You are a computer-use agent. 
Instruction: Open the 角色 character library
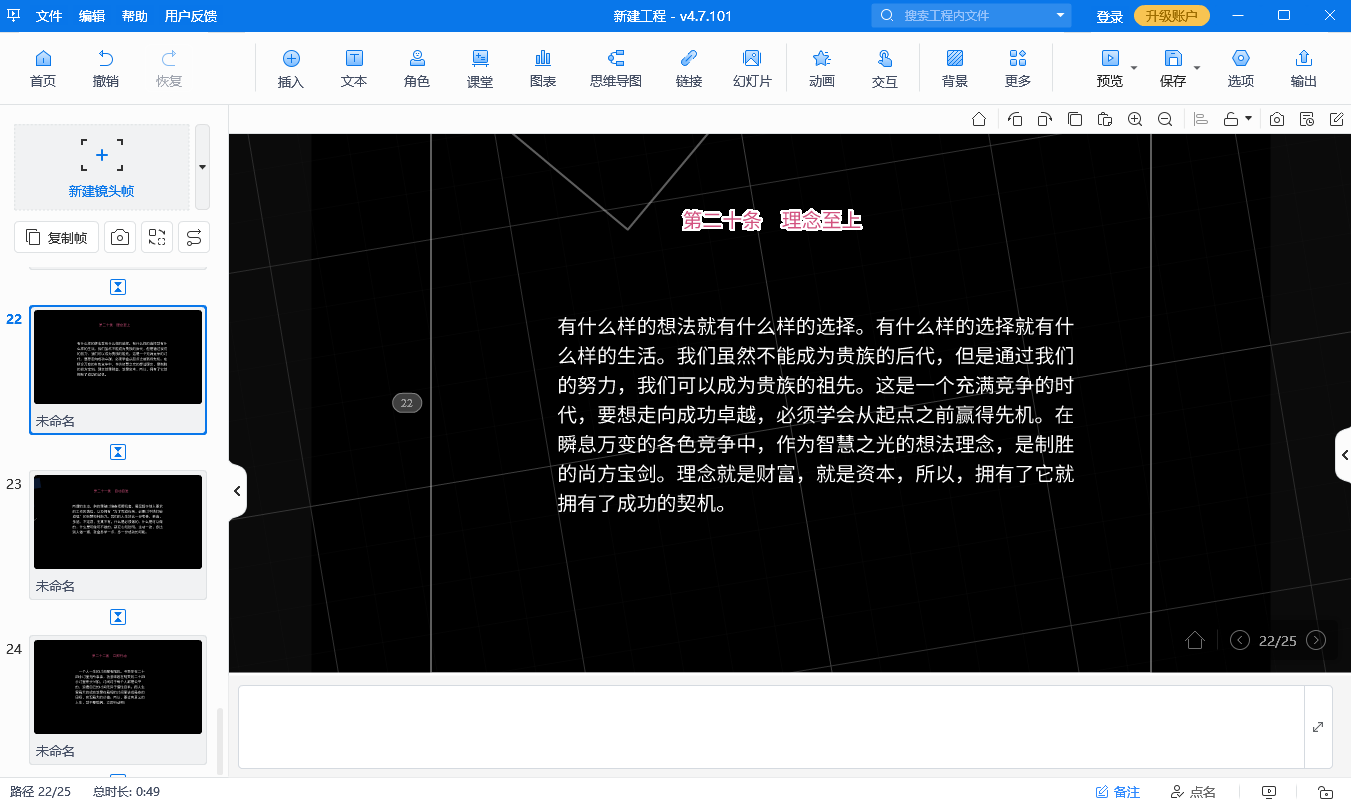(417, 69)
